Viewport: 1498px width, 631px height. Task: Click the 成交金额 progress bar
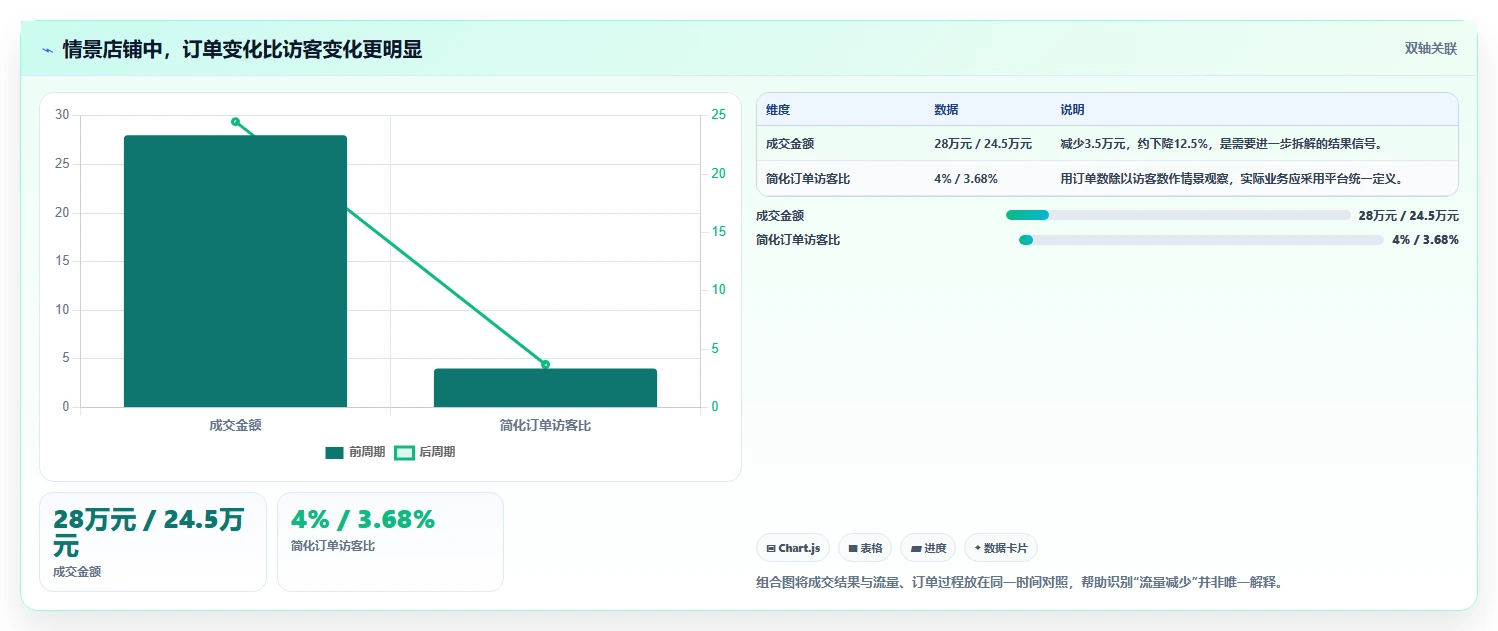1178,215
